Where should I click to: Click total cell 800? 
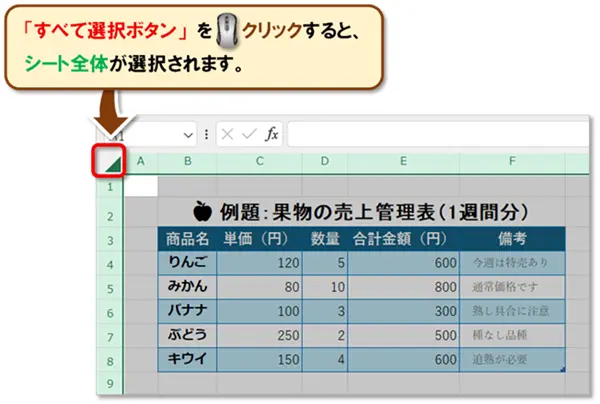tap(403, 287)
